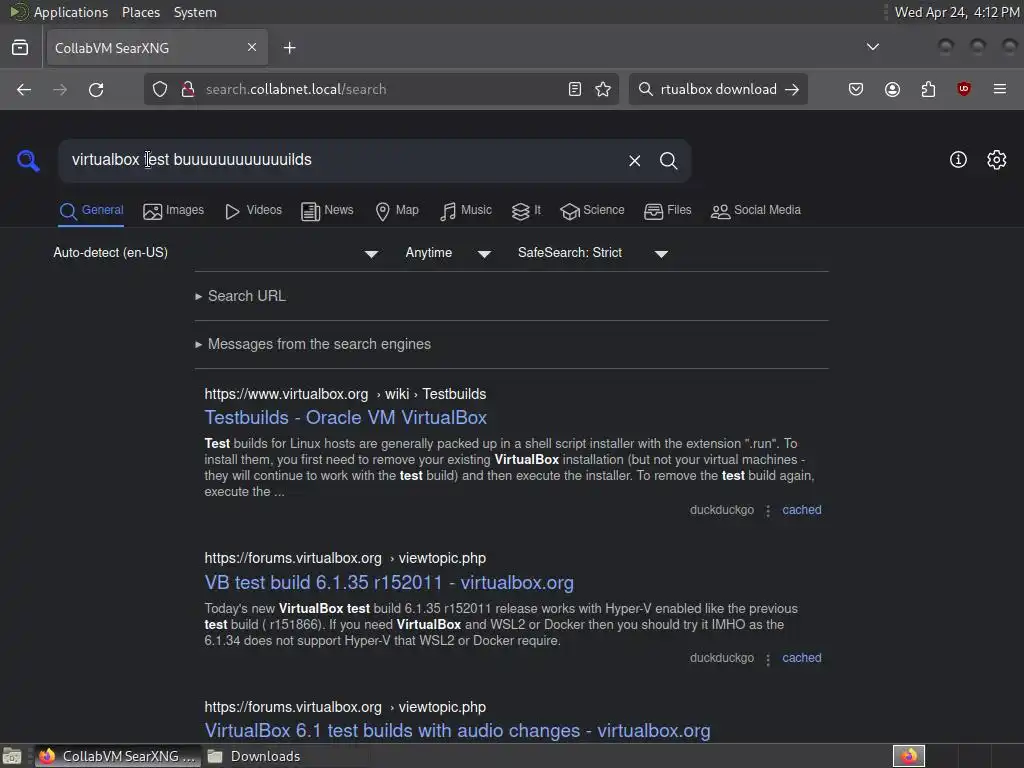The image size is (1024, 768).
Task: Open cached link for Testbuilds result
Action: (x=802, y=510)
